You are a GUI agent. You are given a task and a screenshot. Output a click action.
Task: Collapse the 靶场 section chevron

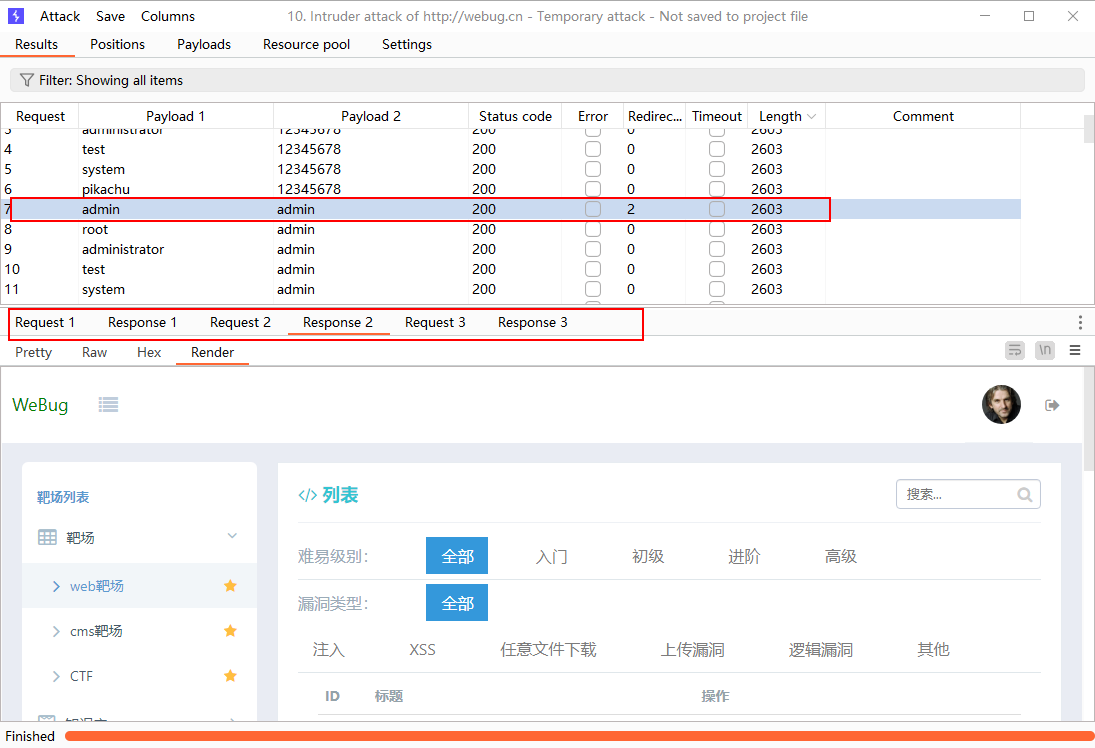(x=232, y=537)
